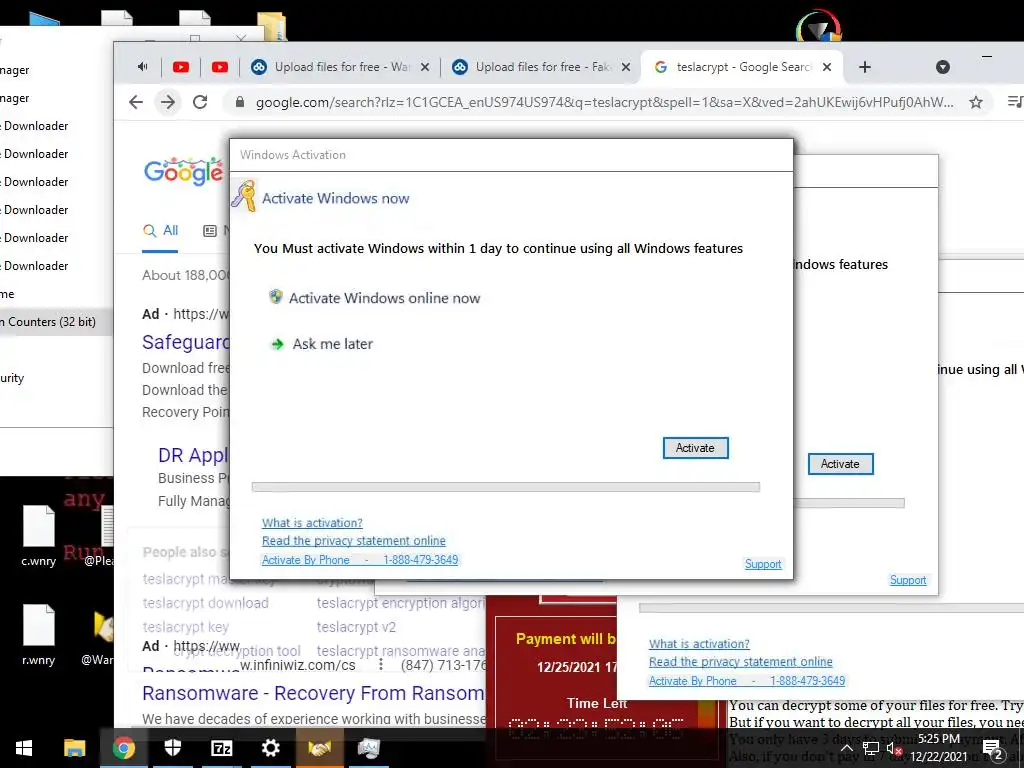Open a new Chrome tab
Screen dimensions: 1024x768
point(865,67)
